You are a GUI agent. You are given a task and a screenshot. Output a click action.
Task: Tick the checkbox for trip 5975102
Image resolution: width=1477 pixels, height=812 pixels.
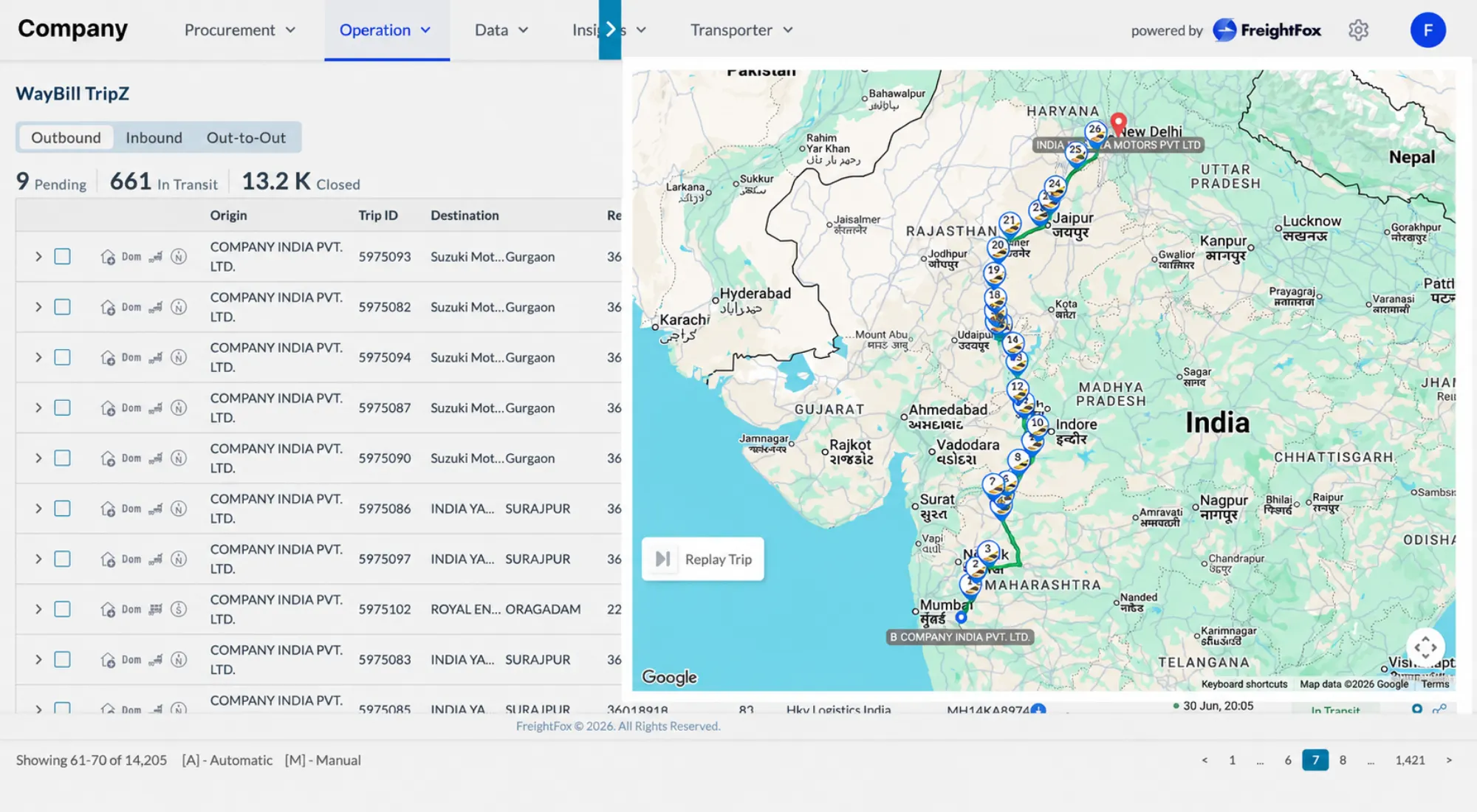tap(63, 610)
